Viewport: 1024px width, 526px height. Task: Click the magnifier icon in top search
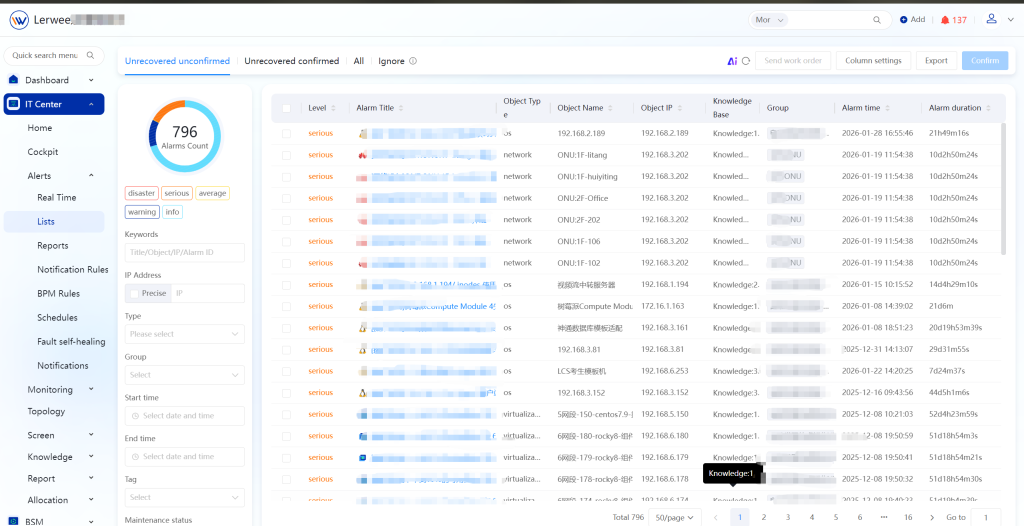click(x=878, y=20)
